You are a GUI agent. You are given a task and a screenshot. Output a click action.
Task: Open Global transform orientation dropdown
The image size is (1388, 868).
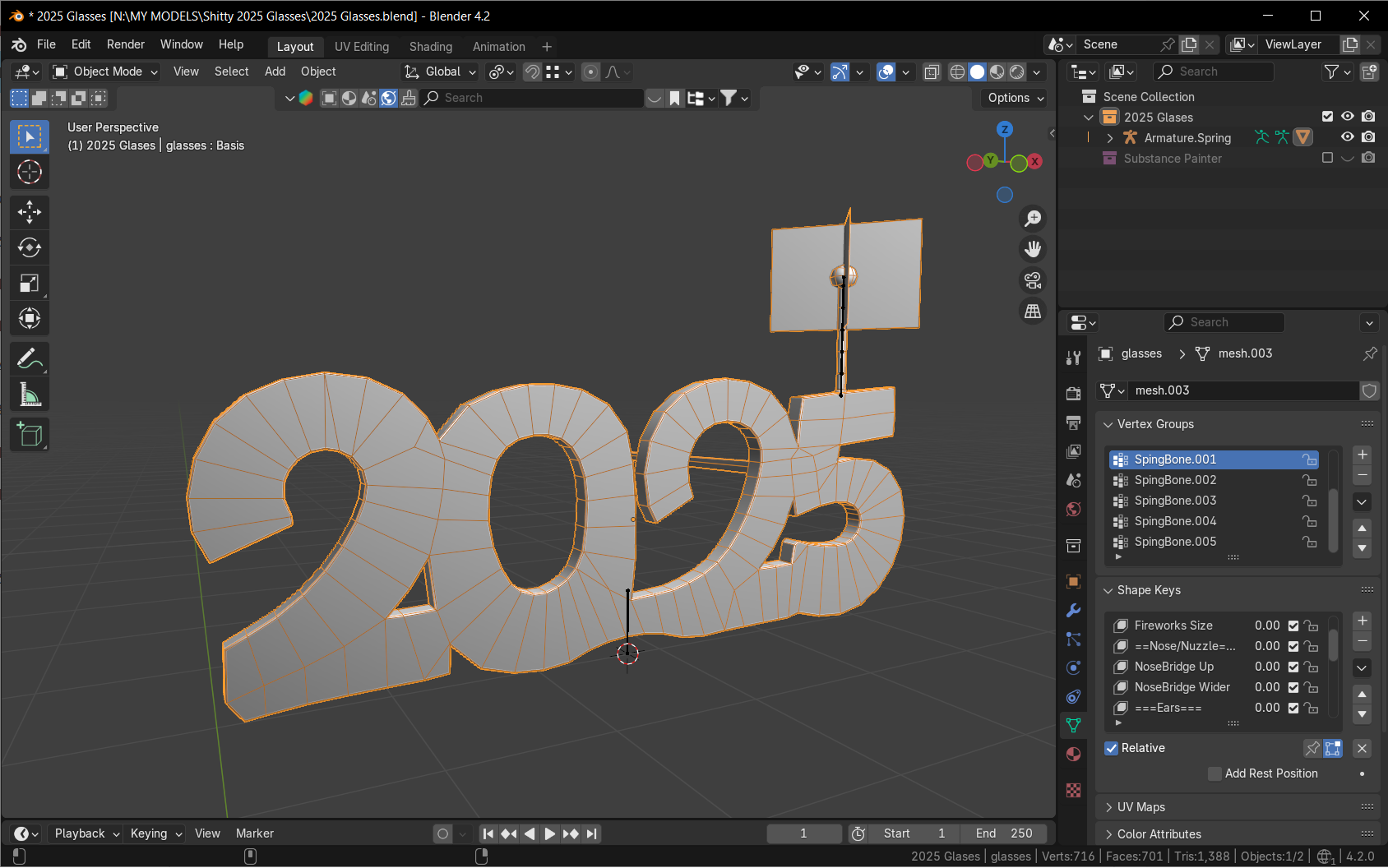pos(441,72)
